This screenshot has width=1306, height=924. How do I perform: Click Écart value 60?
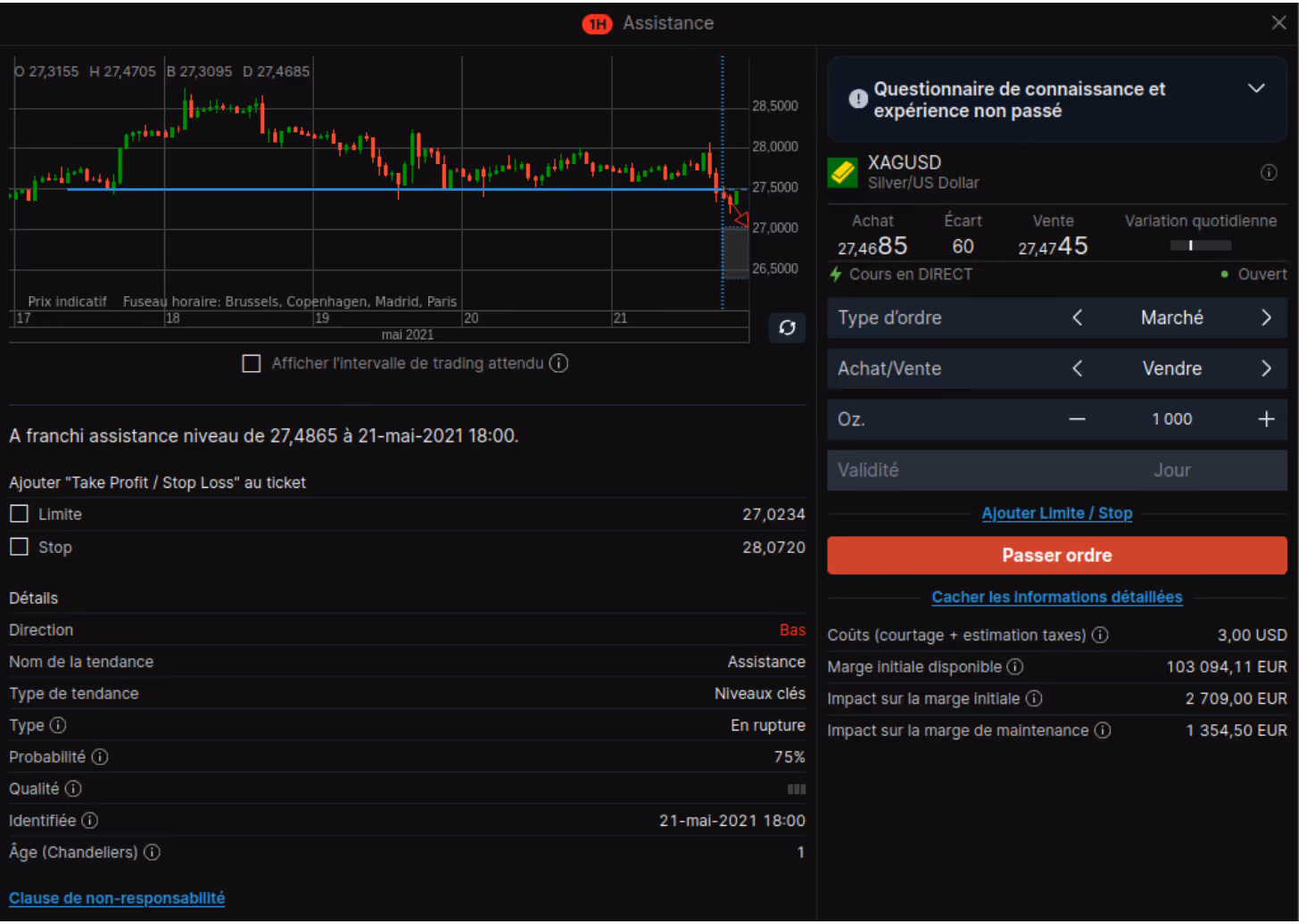[x=963, y=247]
